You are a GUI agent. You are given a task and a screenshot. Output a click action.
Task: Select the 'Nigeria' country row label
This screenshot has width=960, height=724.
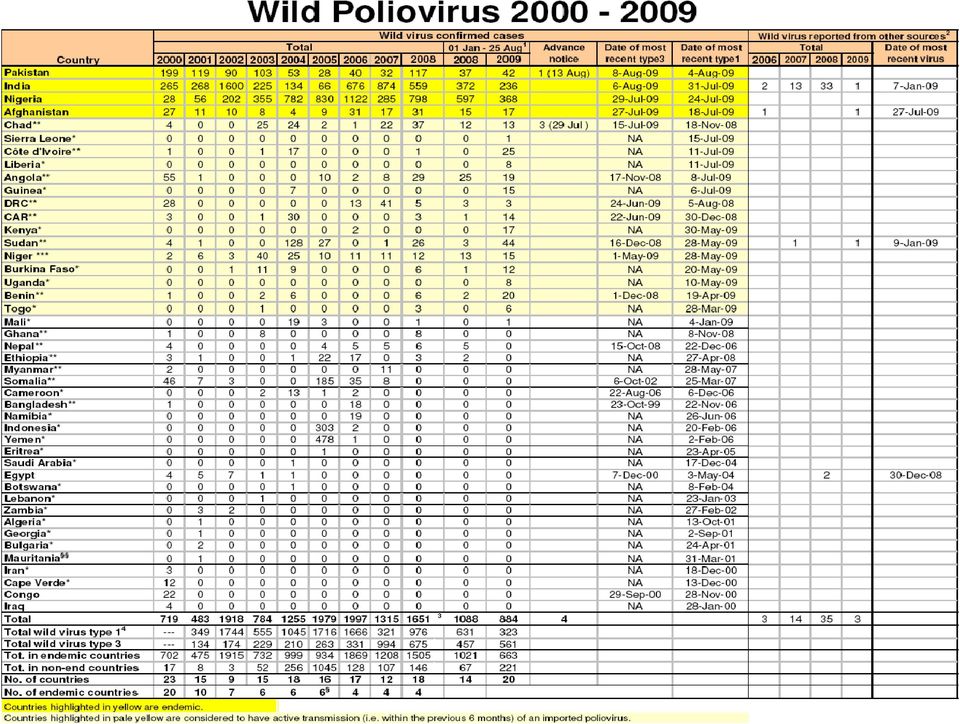pyautogui.click(x=23, y=99)
